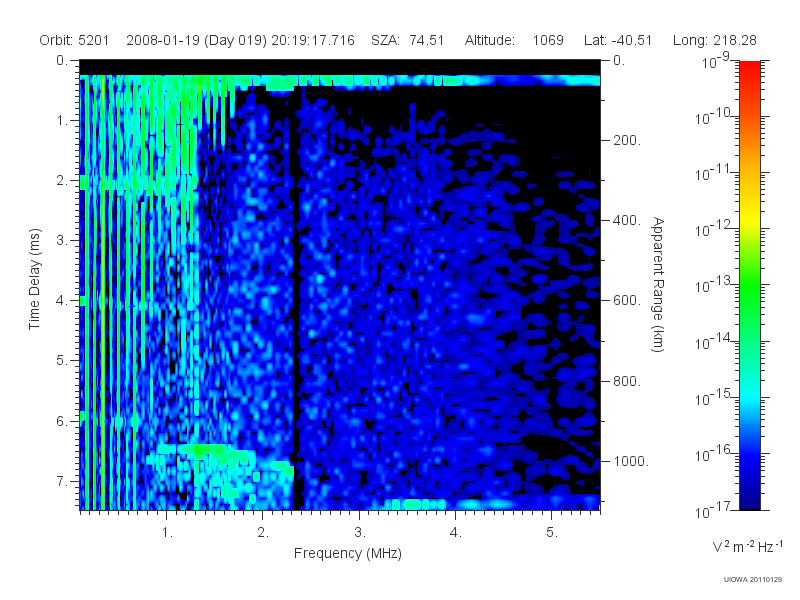Click the 10^-13 colorbar label
This screenshot has height=600, width=800.
pyautogui.click(x=714, y=284)
